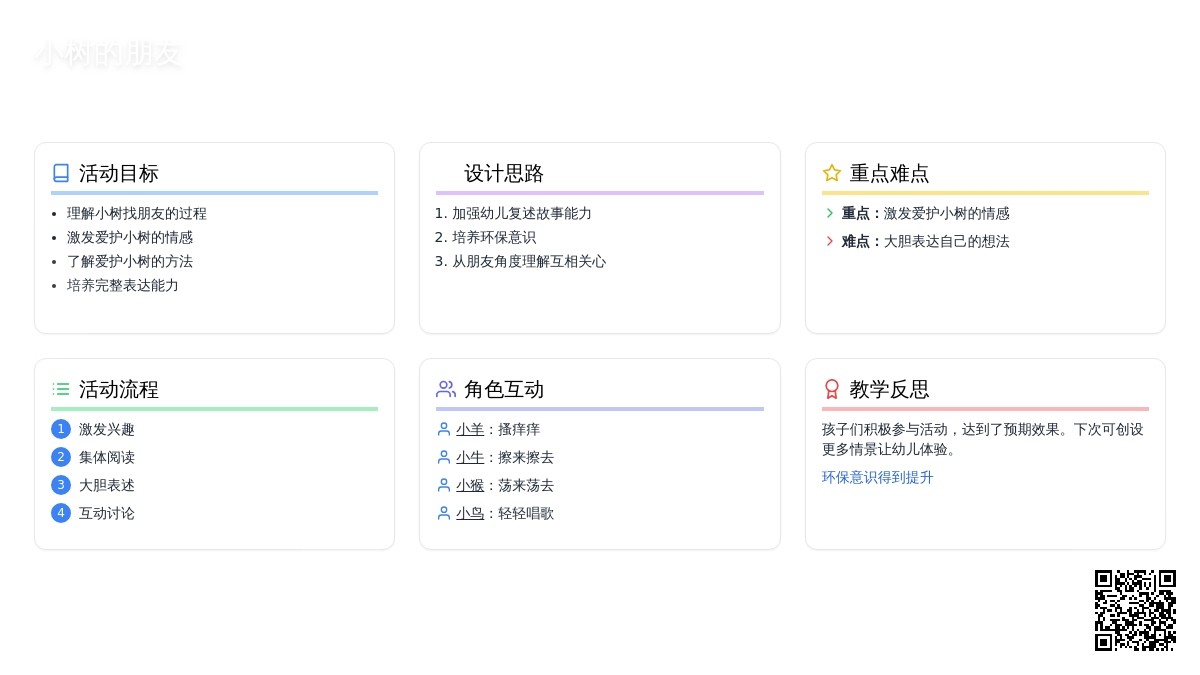Click the person icon next to 小羊
The image size is (1200, 675).
(x=444, y=429)
